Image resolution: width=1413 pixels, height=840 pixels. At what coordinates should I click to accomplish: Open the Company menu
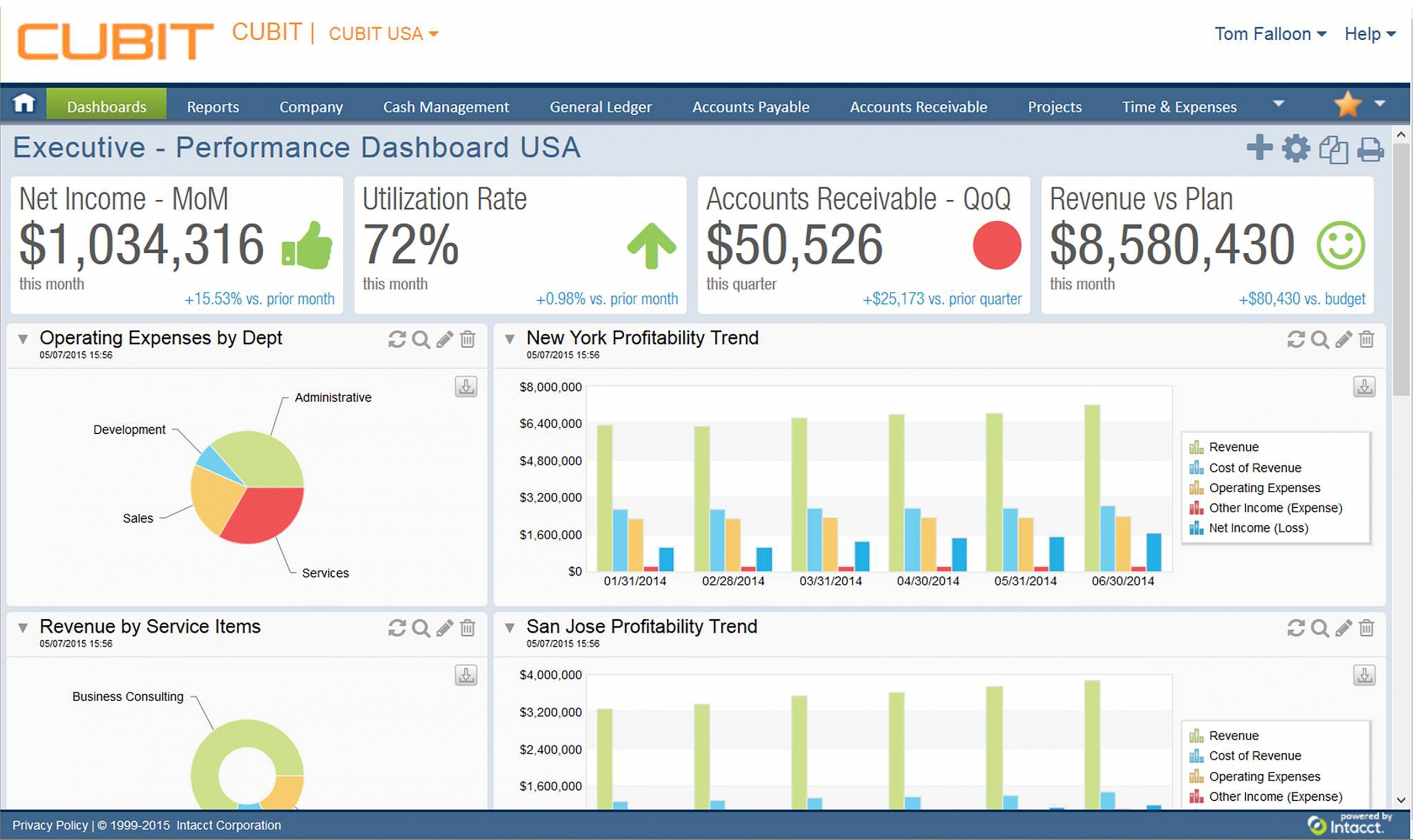[x=311, y=107]
